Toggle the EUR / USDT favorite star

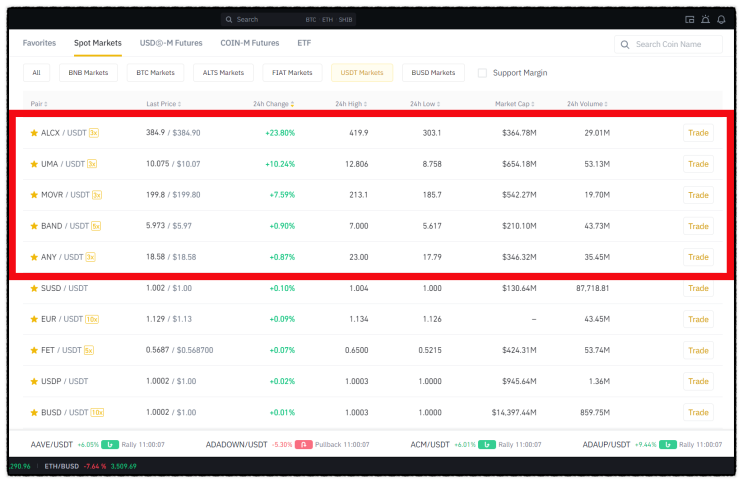(34, 319)
